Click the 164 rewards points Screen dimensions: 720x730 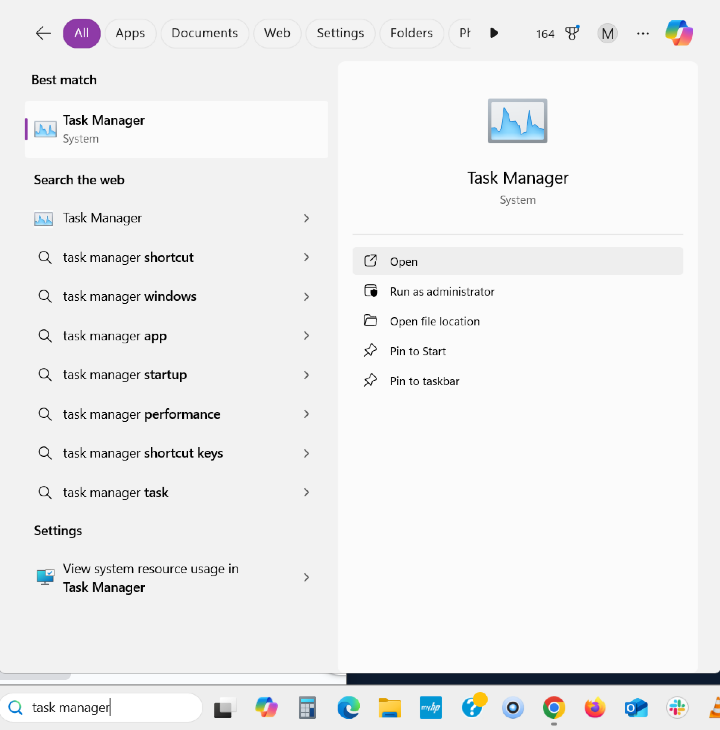[x=545, y=34]
